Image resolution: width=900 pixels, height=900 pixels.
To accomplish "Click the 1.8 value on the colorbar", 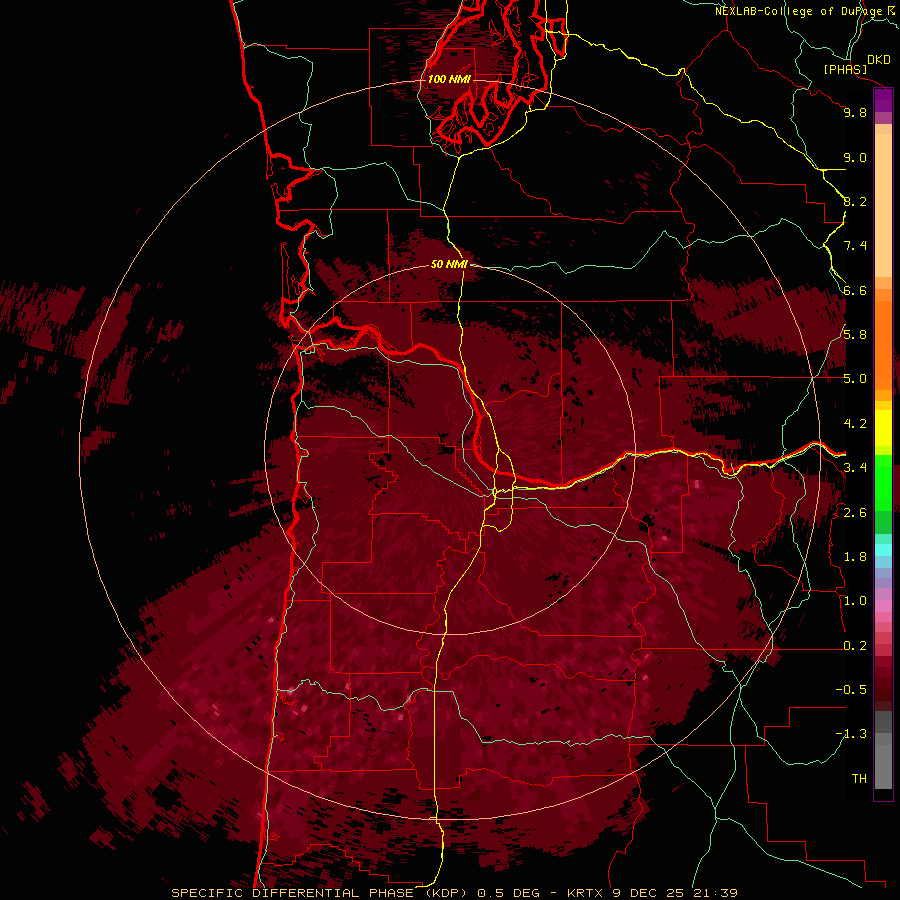I will click(855, 557).
